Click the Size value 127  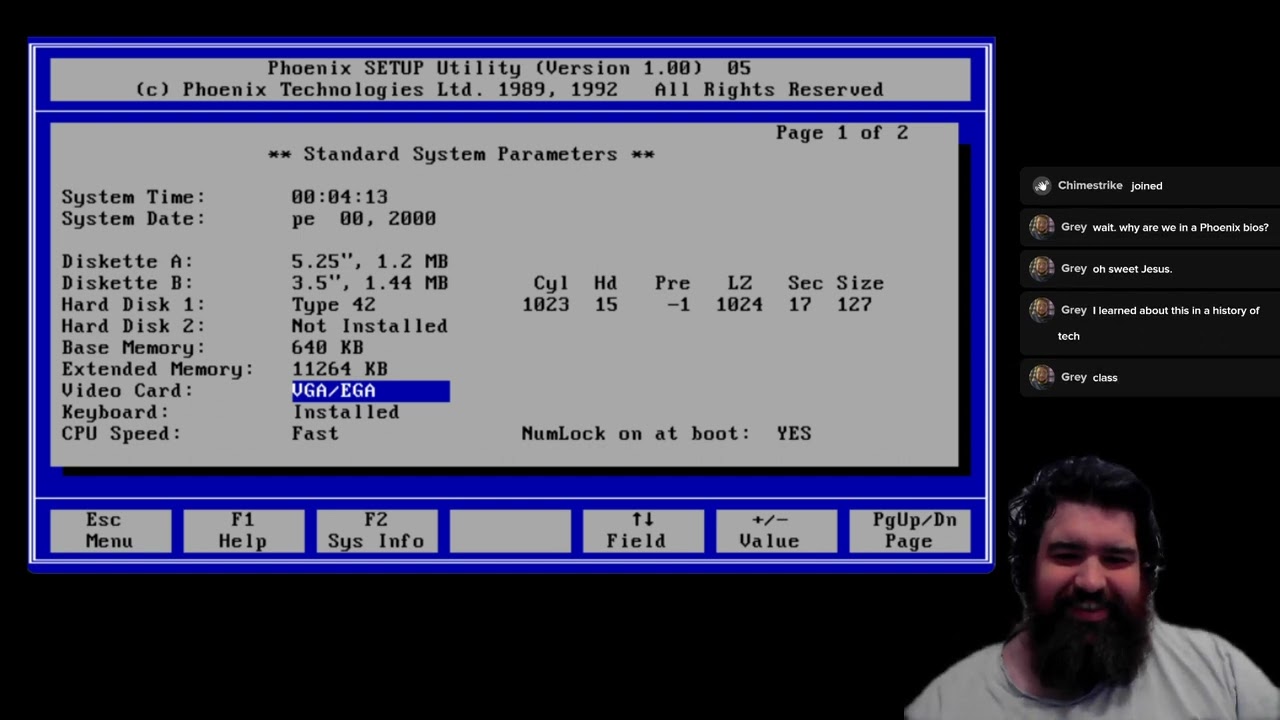(x=855, y=305)
